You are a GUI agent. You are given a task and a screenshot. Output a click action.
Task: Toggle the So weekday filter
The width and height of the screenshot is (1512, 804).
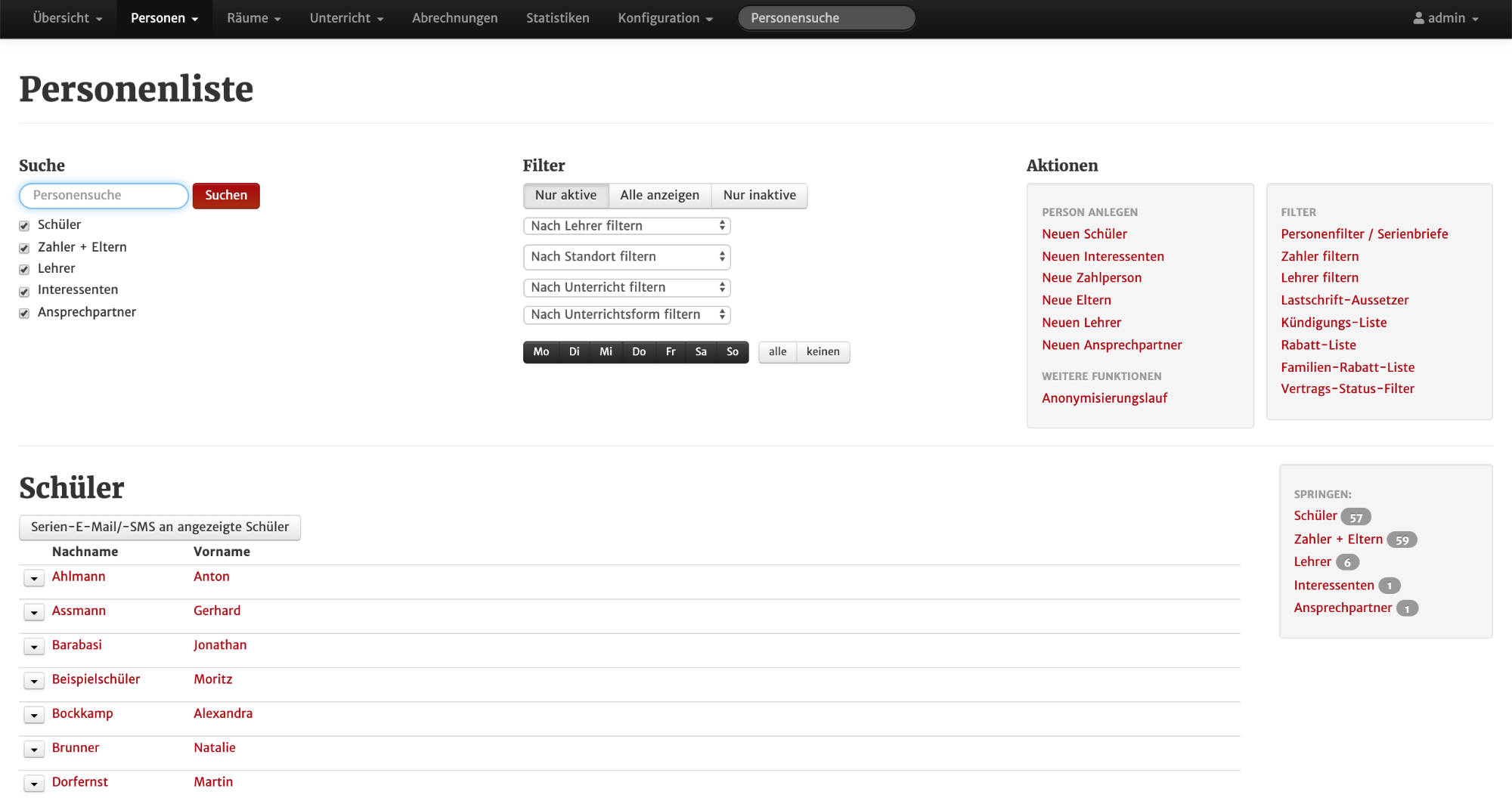pos(733,352)
